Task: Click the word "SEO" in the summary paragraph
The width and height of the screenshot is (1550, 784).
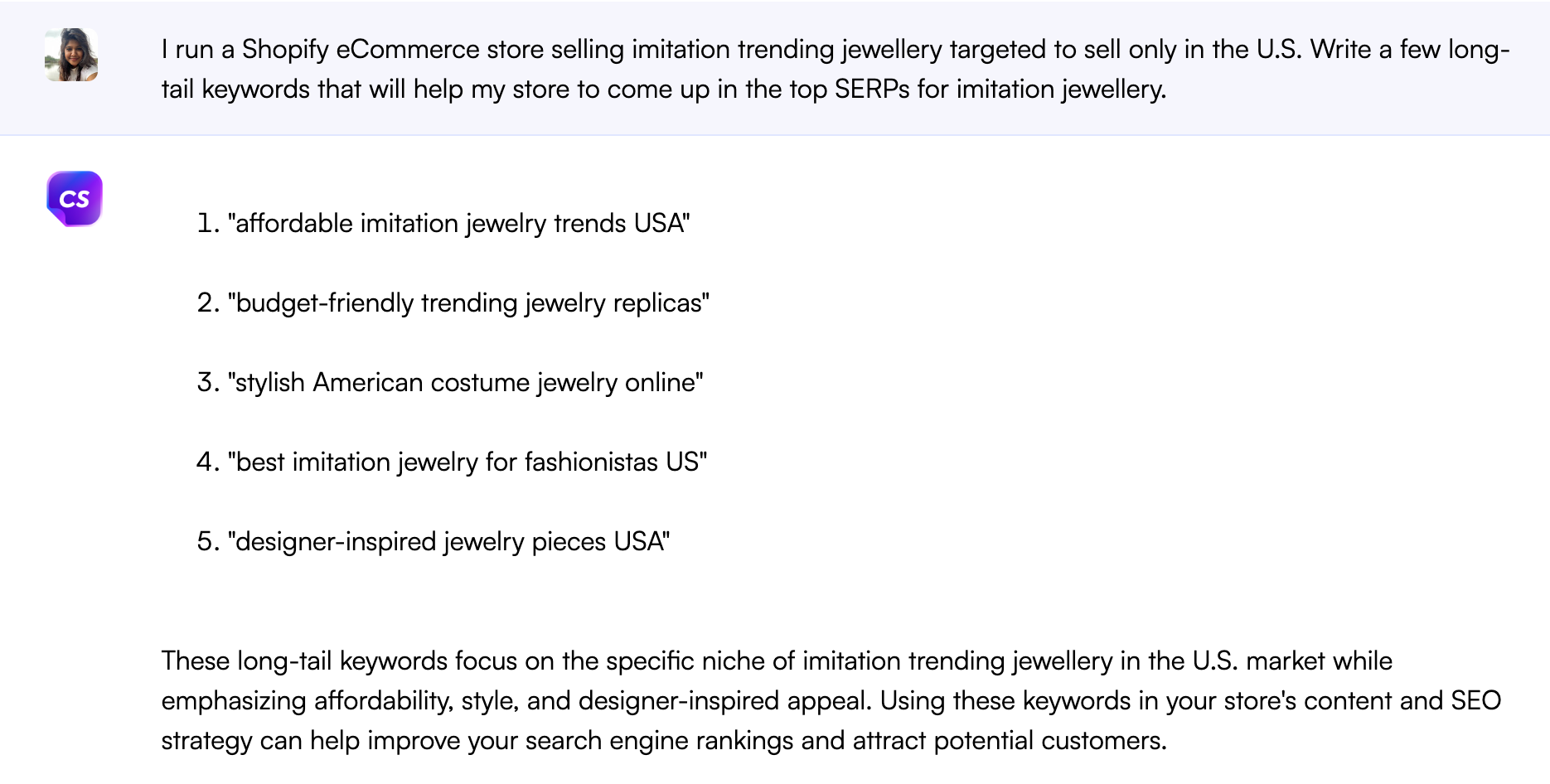Action: click(x=1475, y=701)
